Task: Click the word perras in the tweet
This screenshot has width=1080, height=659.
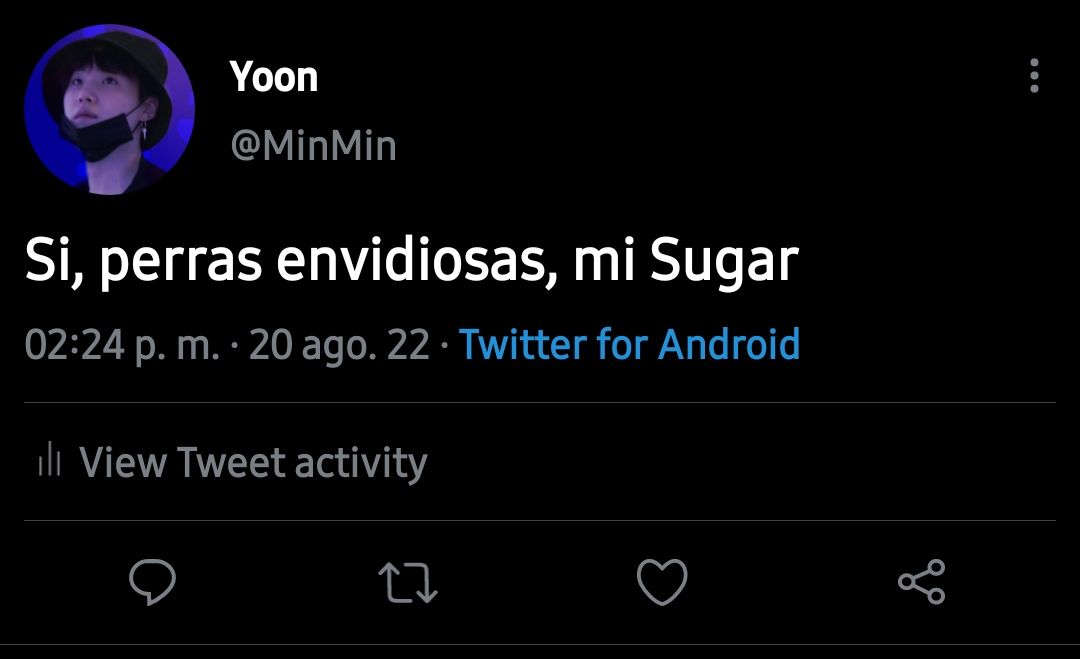Action: point(181,264)
